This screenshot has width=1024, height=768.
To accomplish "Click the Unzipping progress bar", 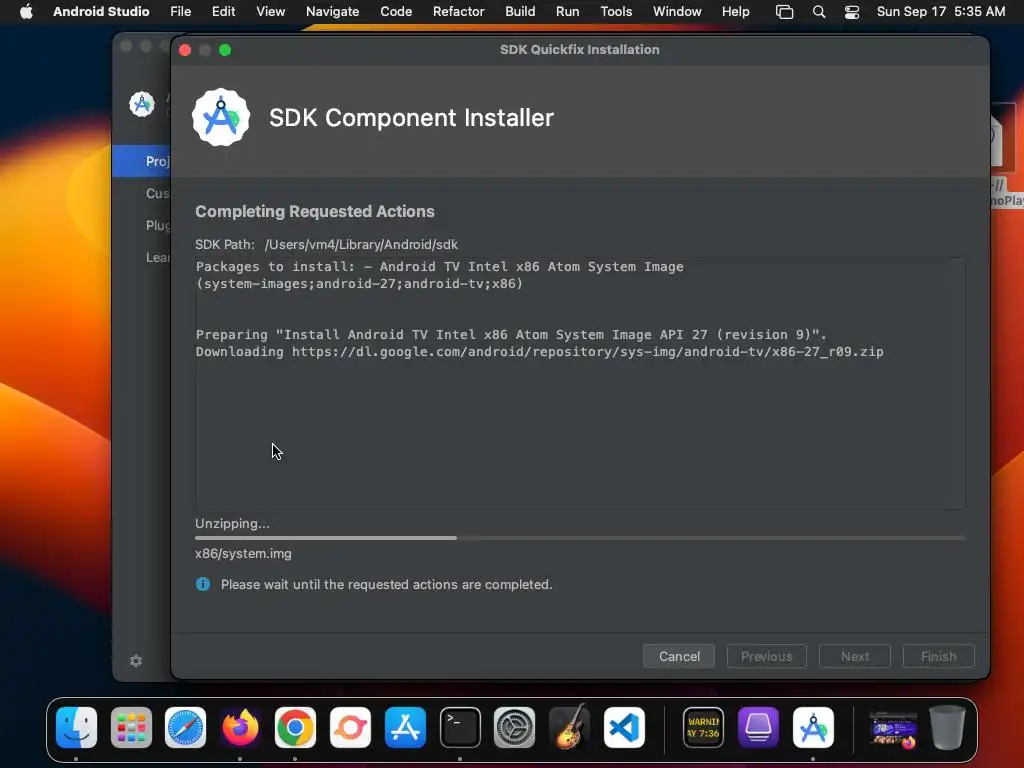I will coord(580,538).
